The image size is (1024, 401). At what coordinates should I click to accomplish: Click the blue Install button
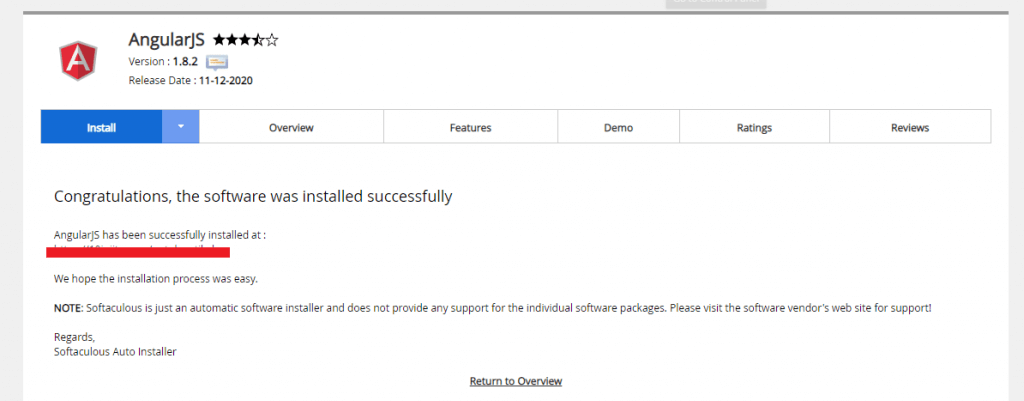tap(101, 127)
